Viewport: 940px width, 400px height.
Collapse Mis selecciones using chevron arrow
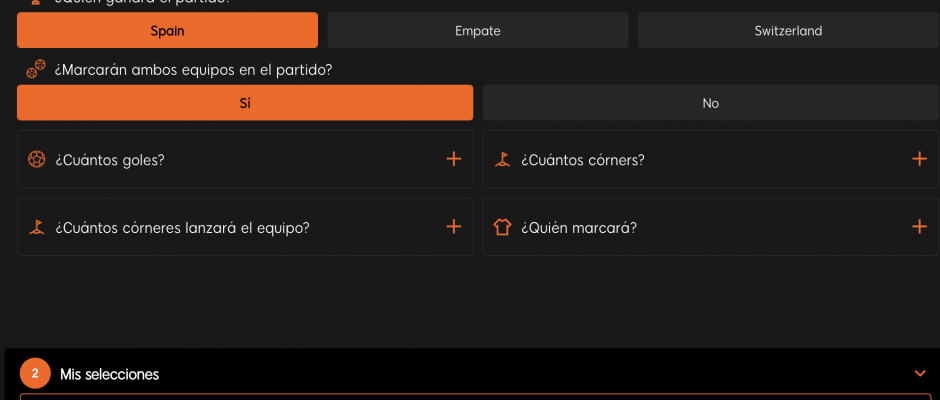920,374
